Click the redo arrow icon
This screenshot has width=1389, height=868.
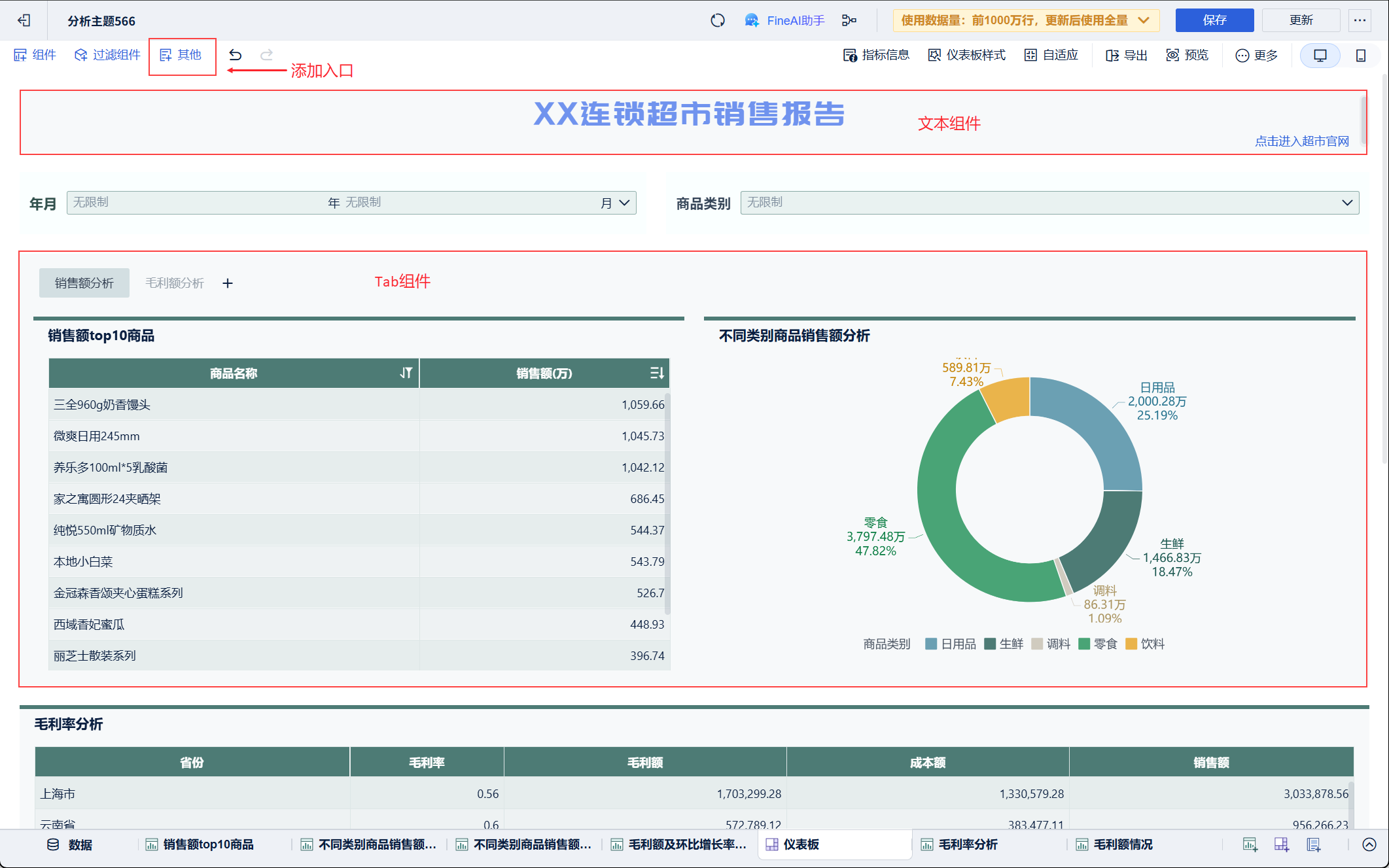266,55
